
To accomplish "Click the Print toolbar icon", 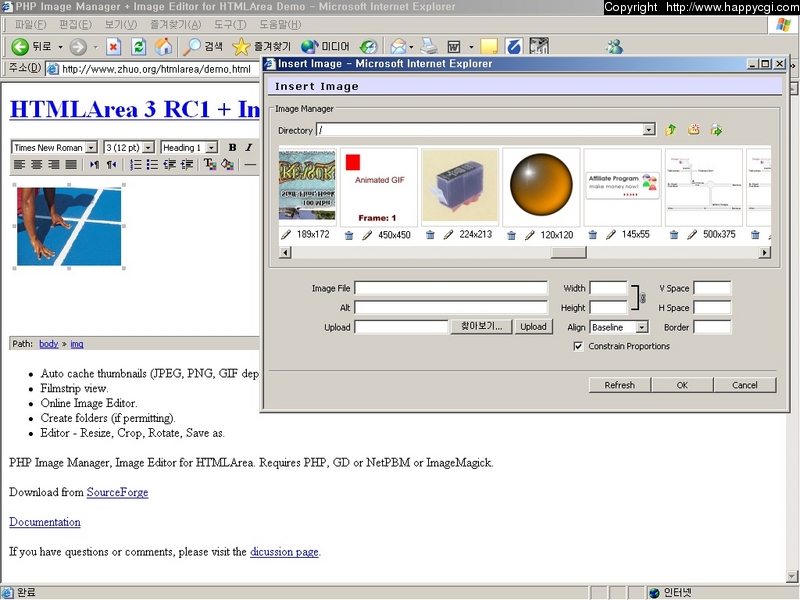I will [429, 47].
